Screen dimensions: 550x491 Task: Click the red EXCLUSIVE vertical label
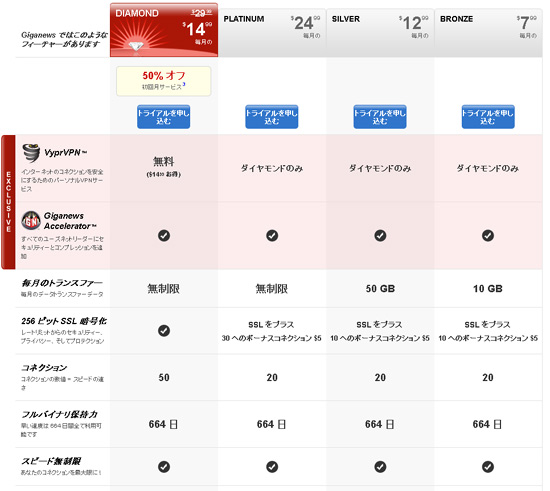tap(8, 202)
